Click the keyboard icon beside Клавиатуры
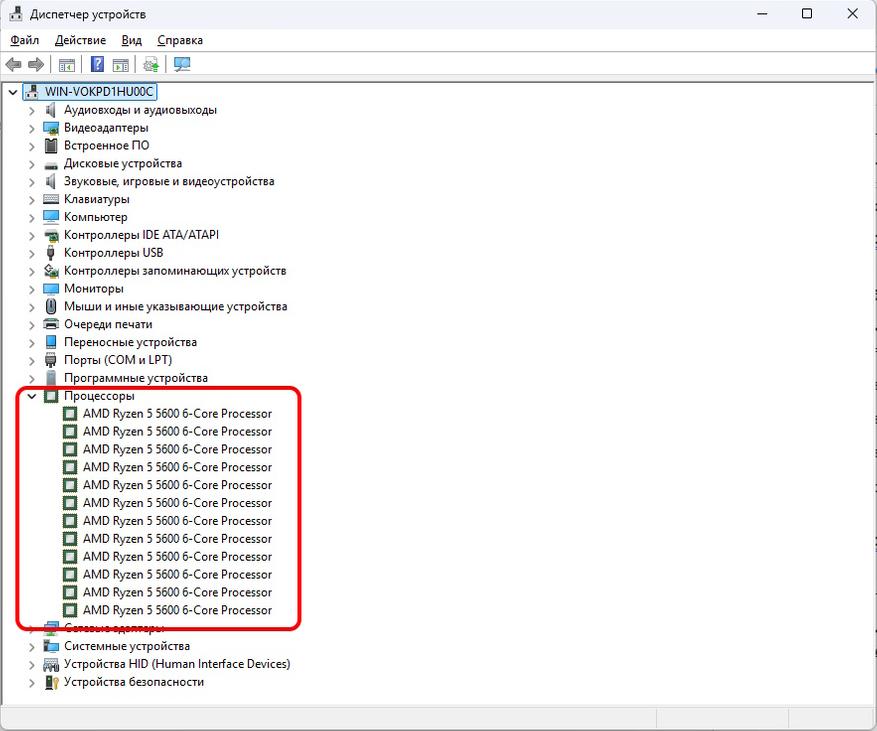Screen dimensions: 877x731 tap(51, 199)
